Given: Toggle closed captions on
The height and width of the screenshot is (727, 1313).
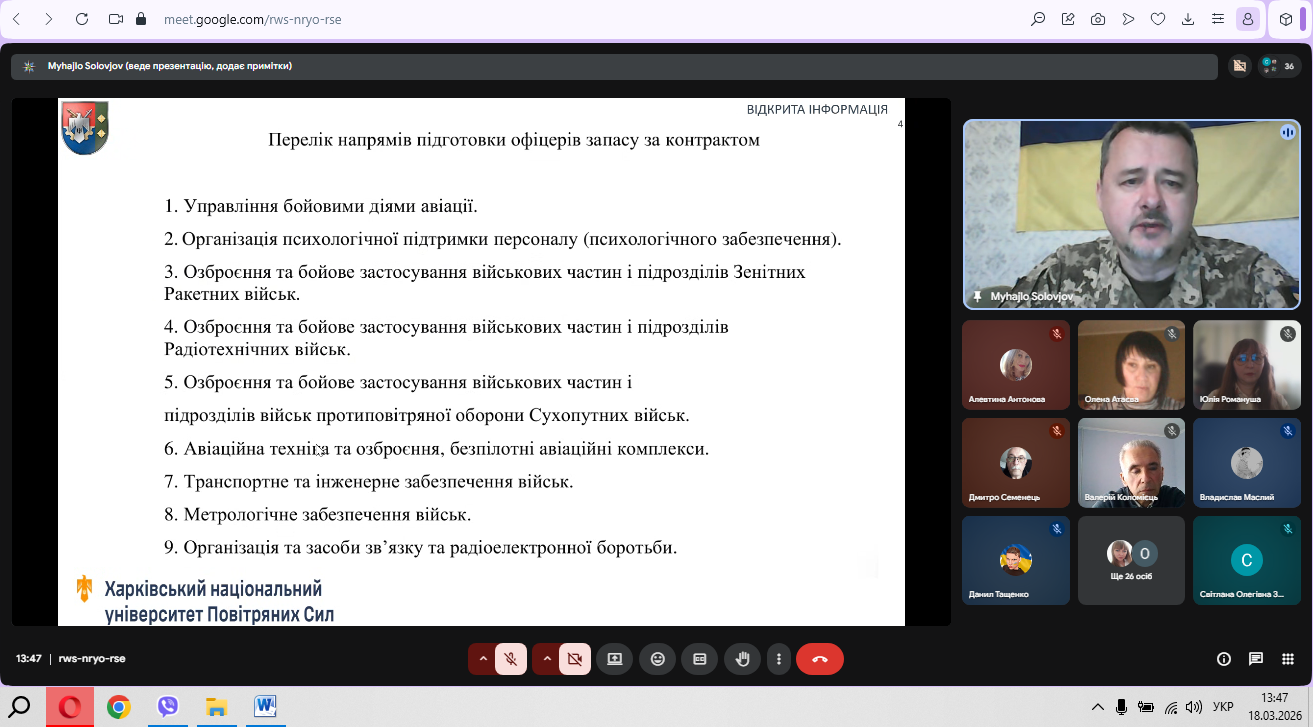Looking at the screenshot, I should 700,659.
